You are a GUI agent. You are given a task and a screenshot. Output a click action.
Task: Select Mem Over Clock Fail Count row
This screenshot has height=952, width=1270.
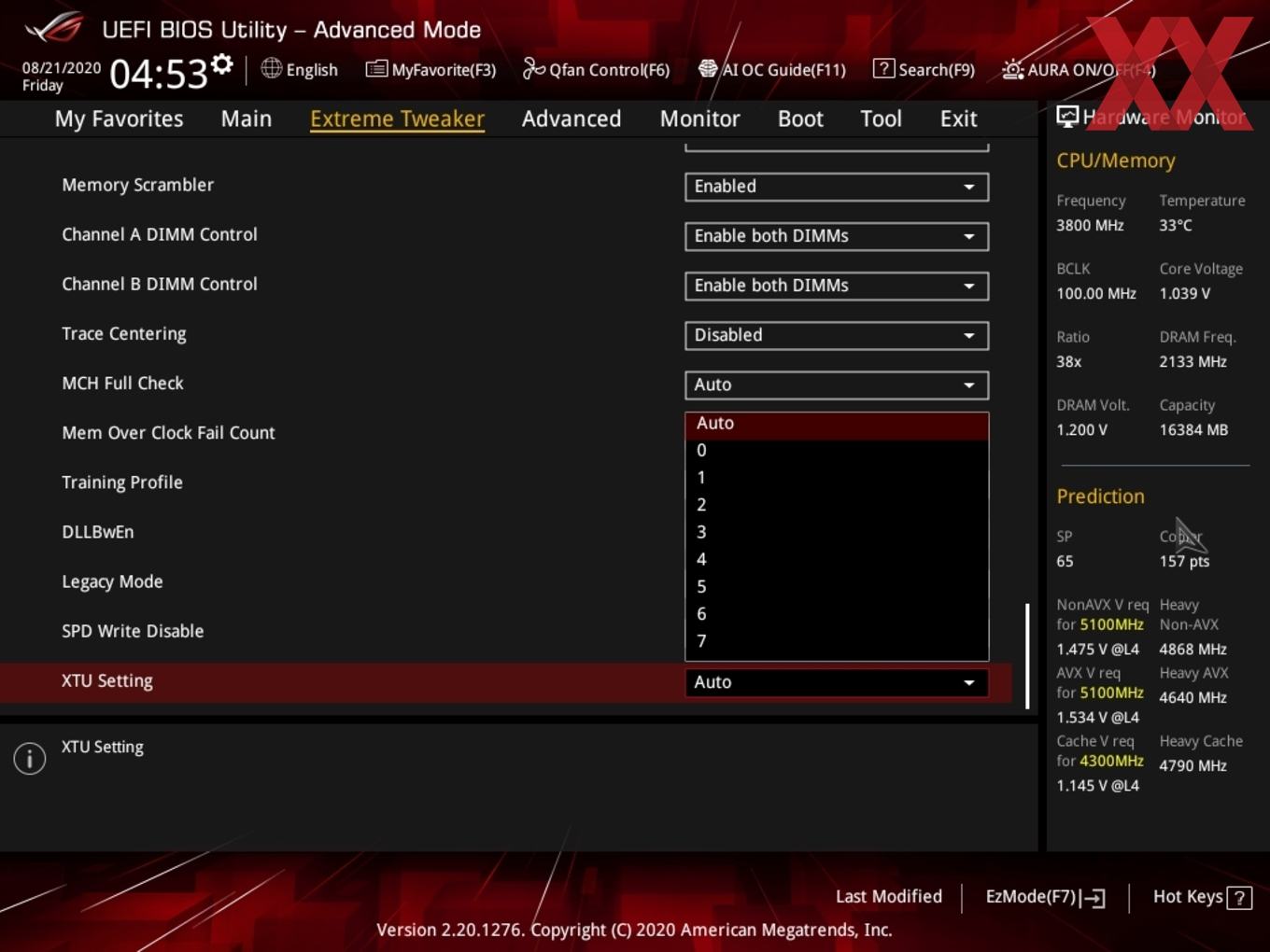click(x=168, y=433)
